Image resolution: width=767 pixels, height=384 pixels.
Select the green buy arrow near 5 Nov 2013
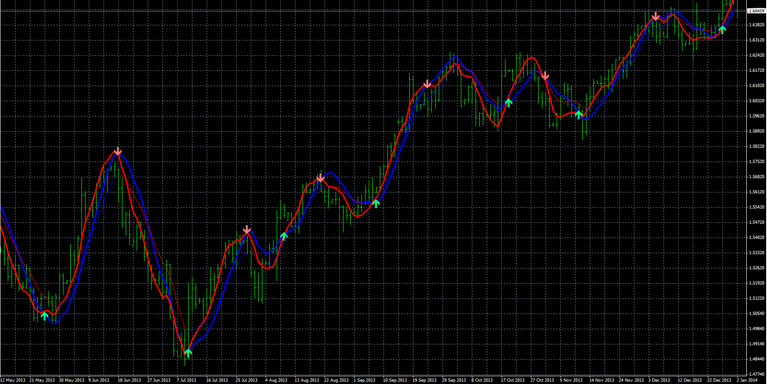point(579,115)
